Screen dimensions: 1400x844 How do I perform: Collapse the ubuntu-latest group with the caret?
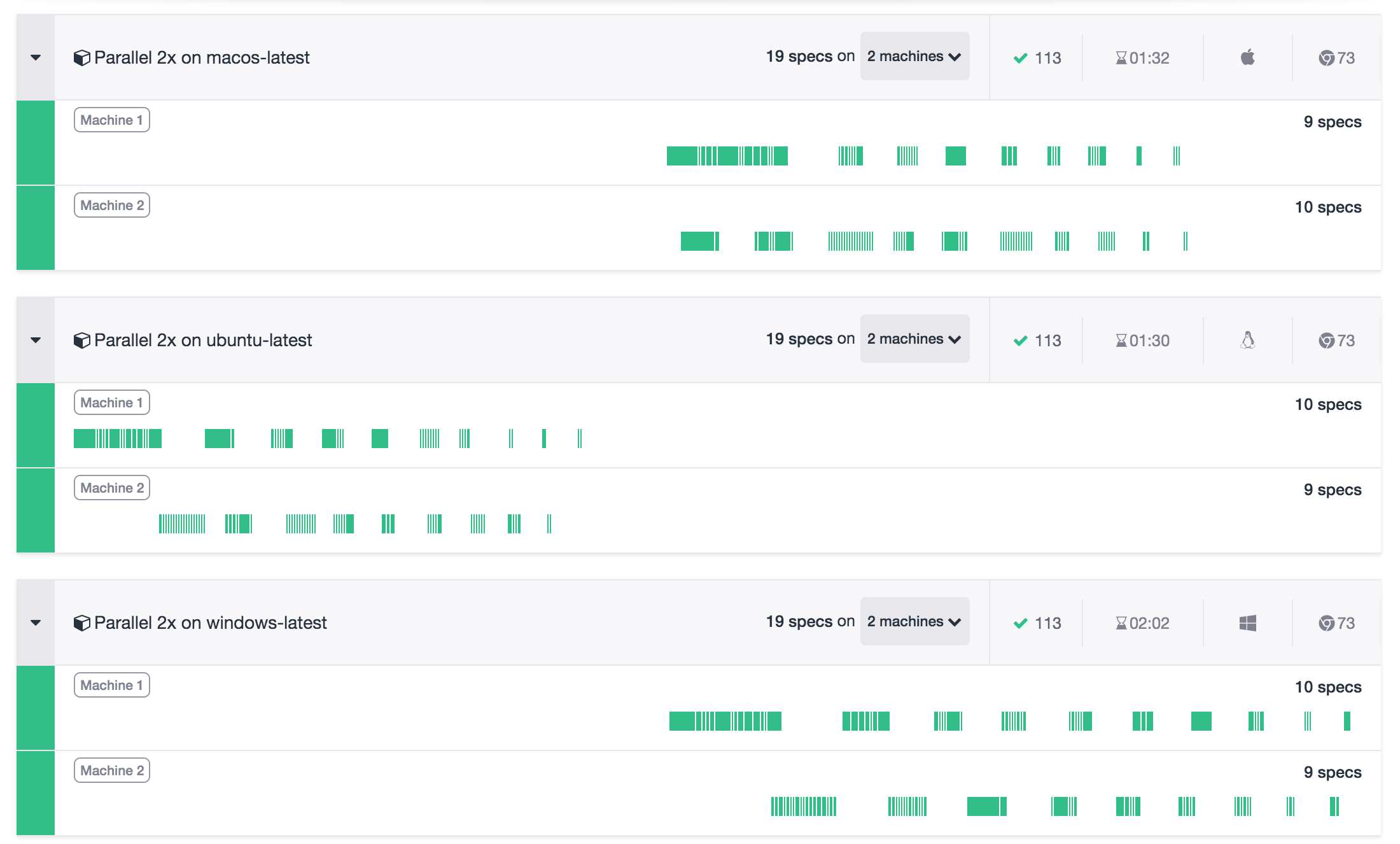[36, 341]
